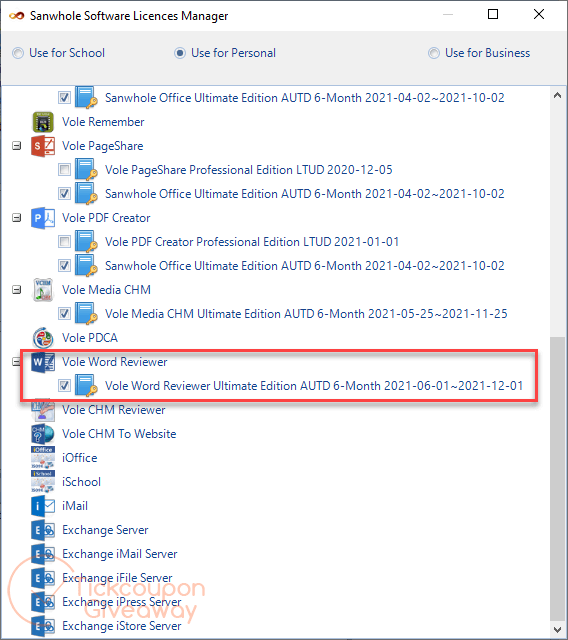
Task: Click Sanwhole Office licence icon under Vole PDF Creator
Action: (86, 266)
